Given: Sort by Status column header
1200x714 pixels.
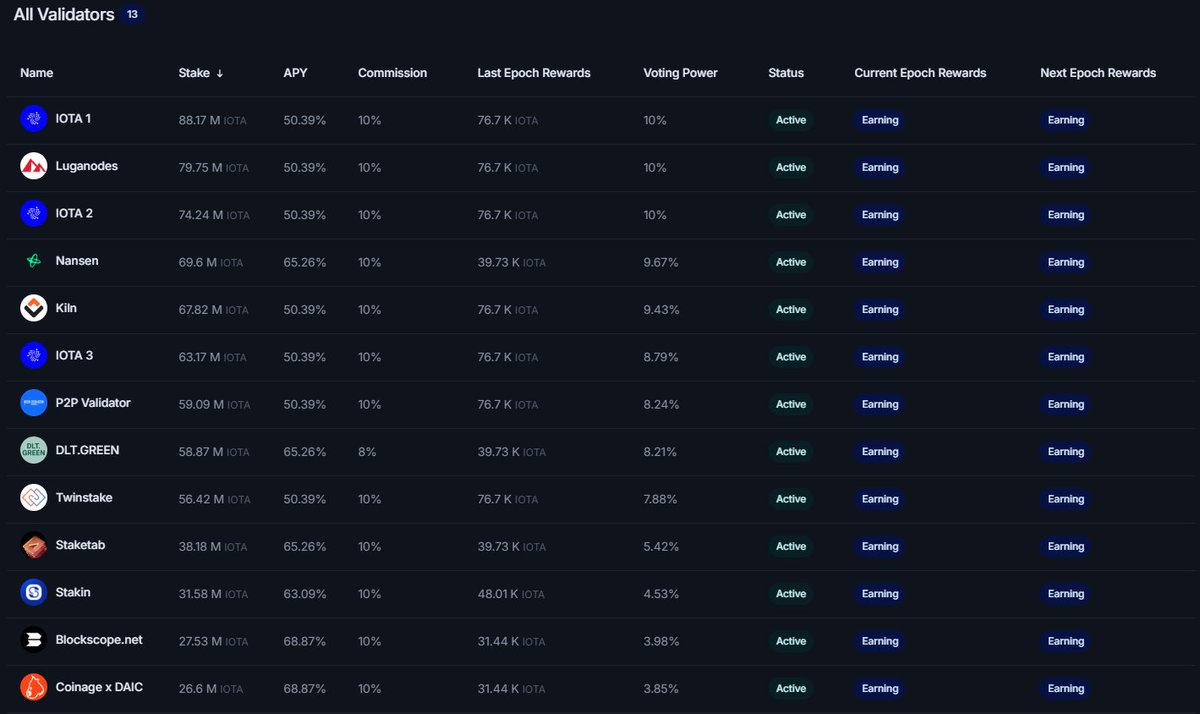Looking at the screenshot, I should click(x=786, y=73).
